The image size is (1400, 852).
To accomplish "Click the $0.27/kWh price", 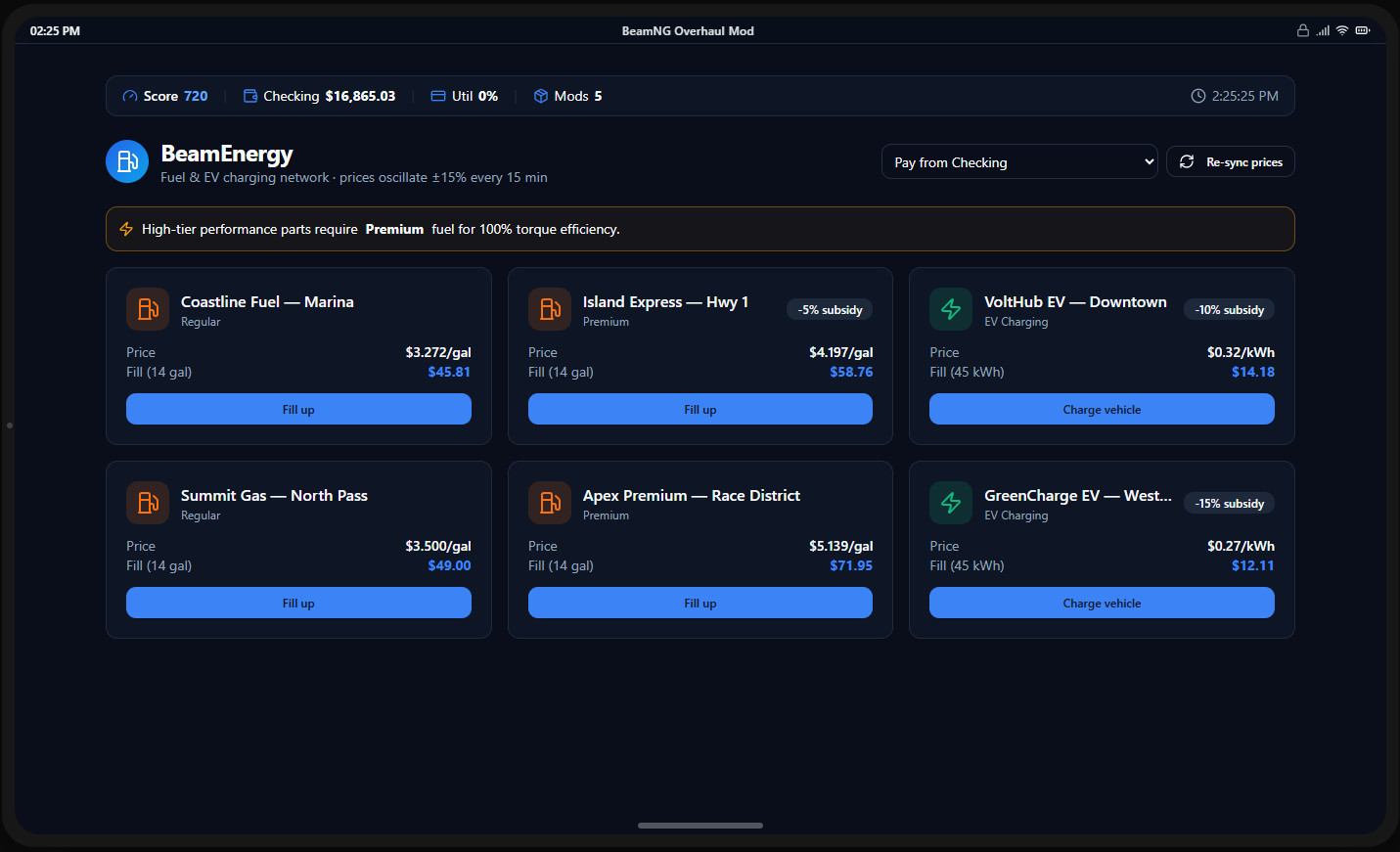I will [1241, 546].
